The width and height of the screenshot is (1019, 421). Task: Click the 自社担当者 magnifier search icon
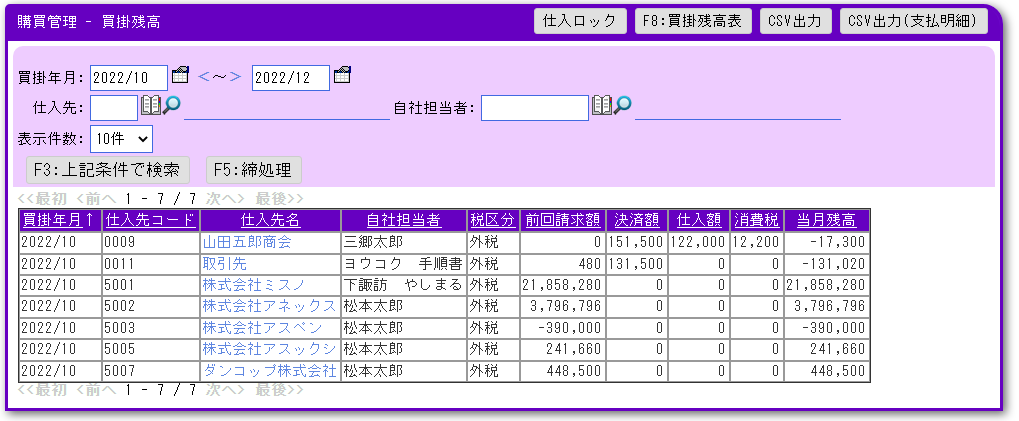click(x=623, y=105)
